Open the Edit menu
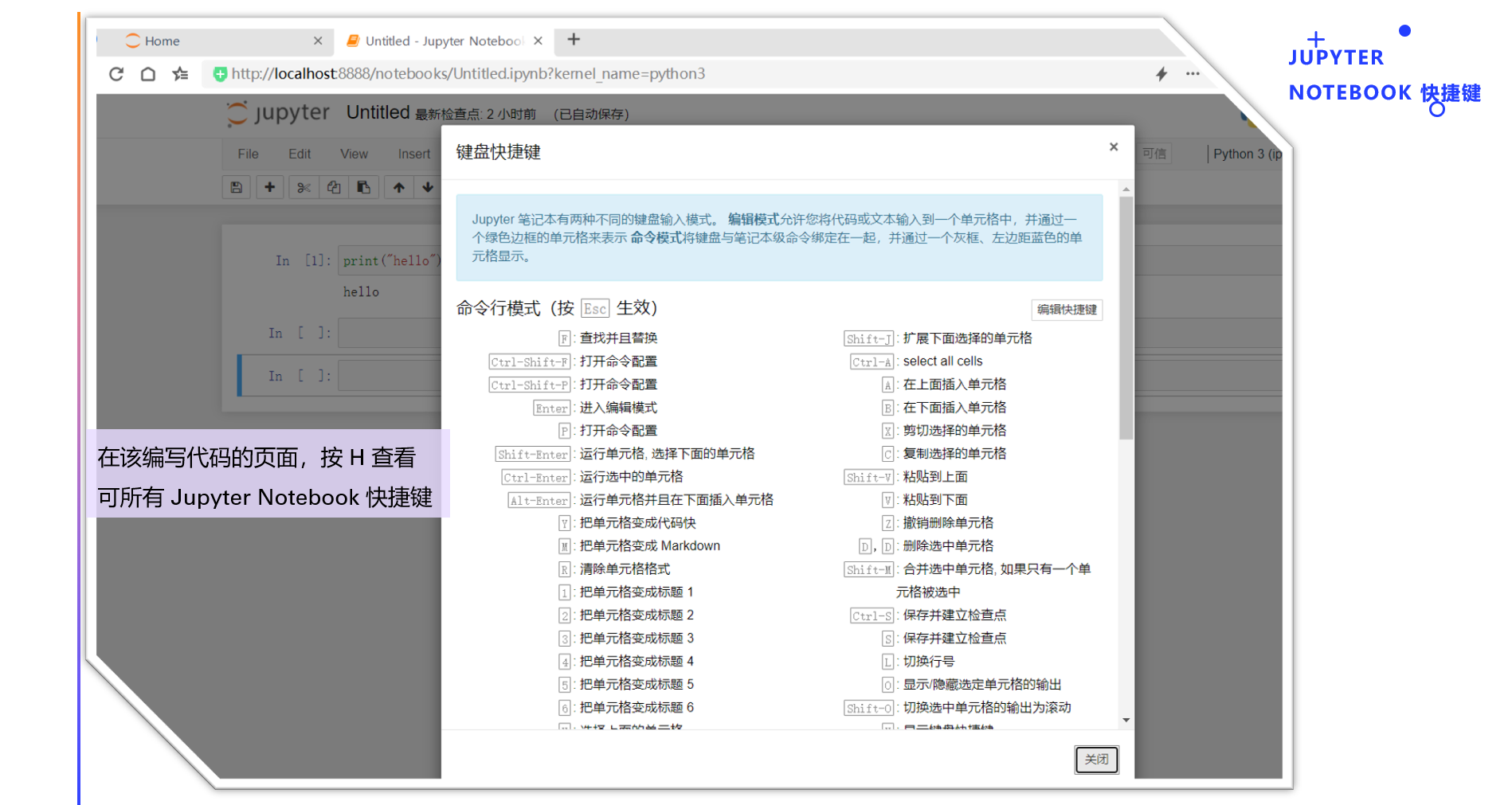The image size is (1512, 805). [300, 154]
